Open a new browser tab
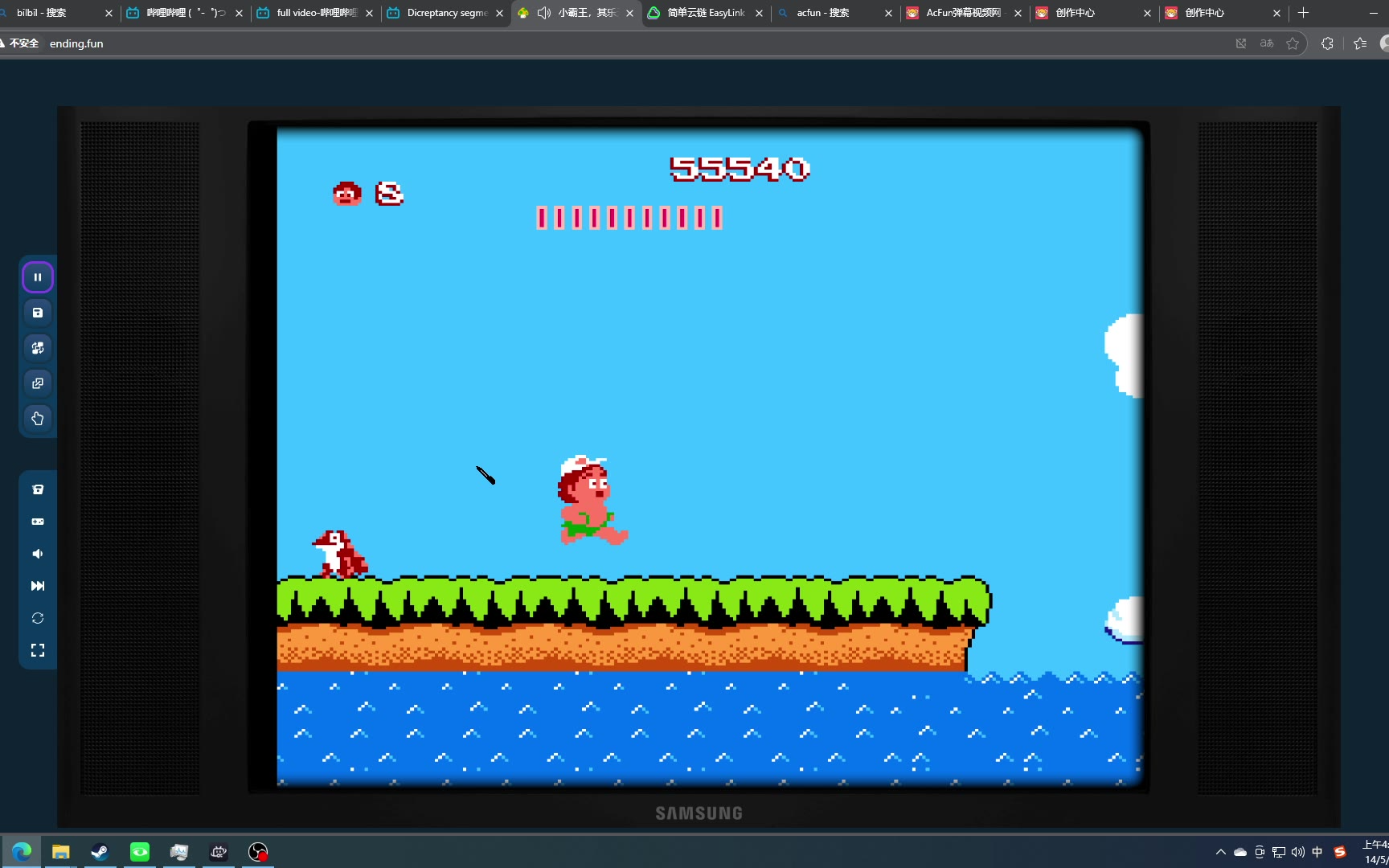Image resolution: width=1389 pixels, height=868 pixels. [x=1303, y=13]
